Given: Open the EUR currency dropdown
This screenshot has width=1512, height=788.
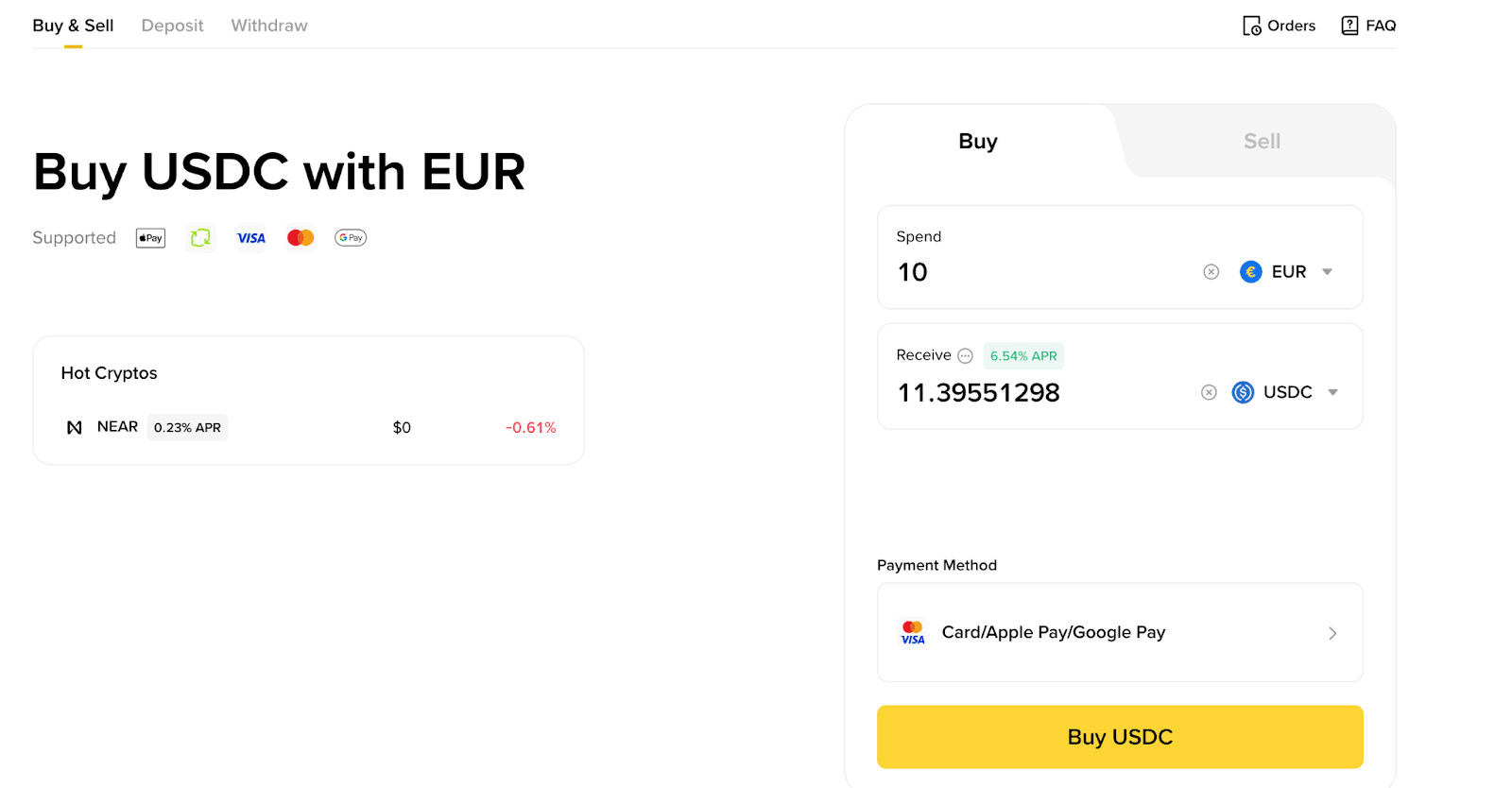Looking at the screenshot, I should pyautogui.click(x=1287, y=272).
